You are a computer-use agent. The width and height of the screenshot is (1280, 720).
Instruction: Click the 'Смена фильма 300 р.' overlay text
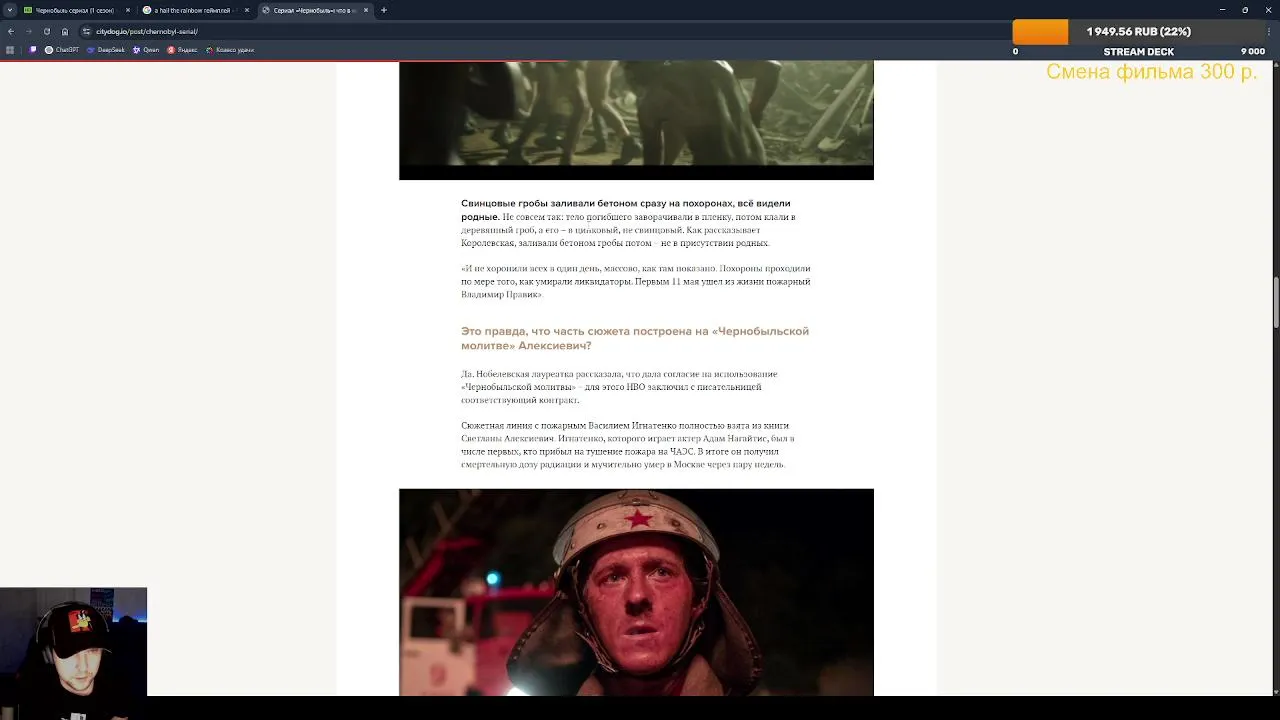click(1151, 72)
